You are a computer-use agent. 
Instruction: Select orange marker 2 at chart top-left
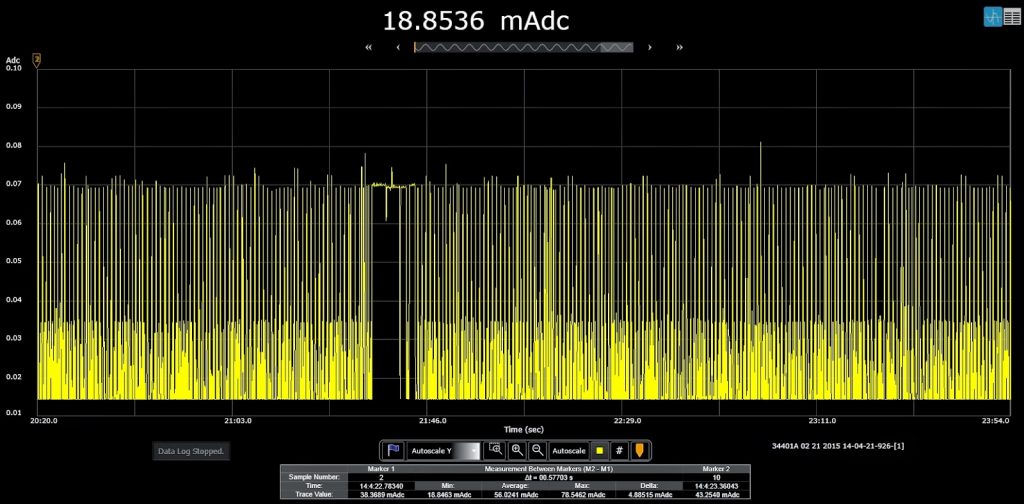[37, 60]
